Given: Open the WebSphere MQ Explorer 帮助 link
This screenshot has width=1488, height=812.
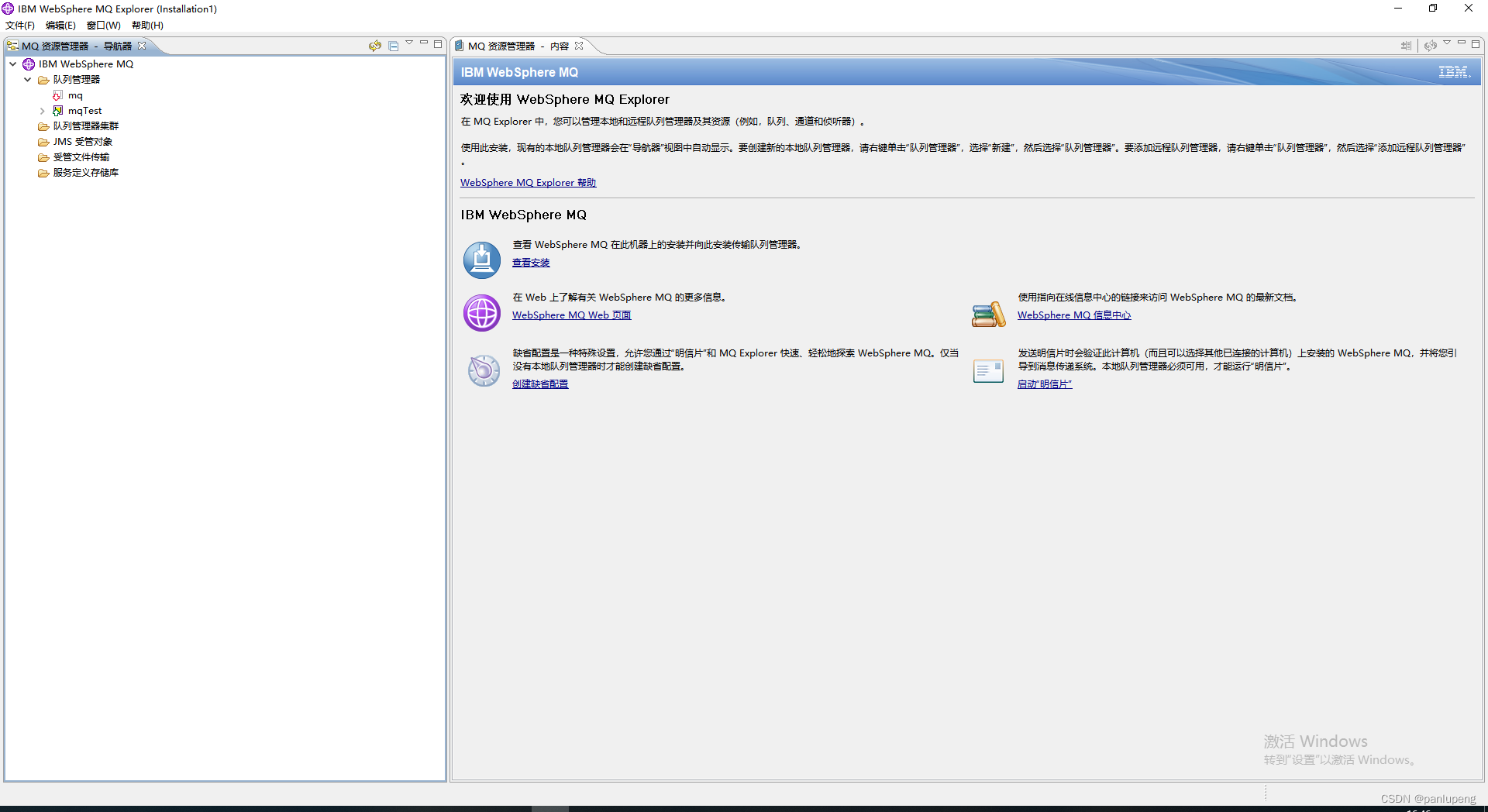Looking at the screenshot, I should pos(528,183).
